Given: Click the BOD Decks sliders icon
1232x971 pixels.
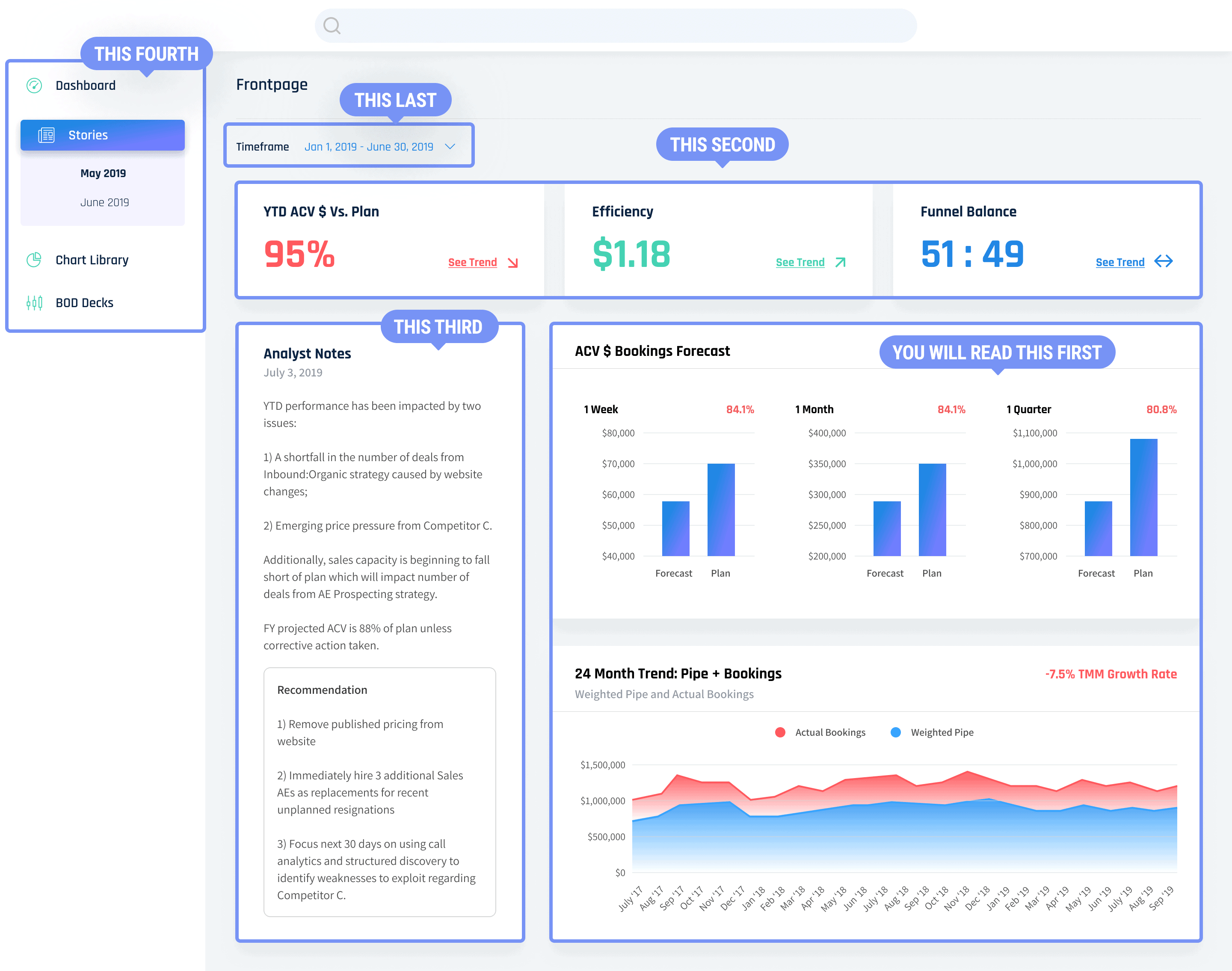Looking at the screenshot, I should coord(34,302).
